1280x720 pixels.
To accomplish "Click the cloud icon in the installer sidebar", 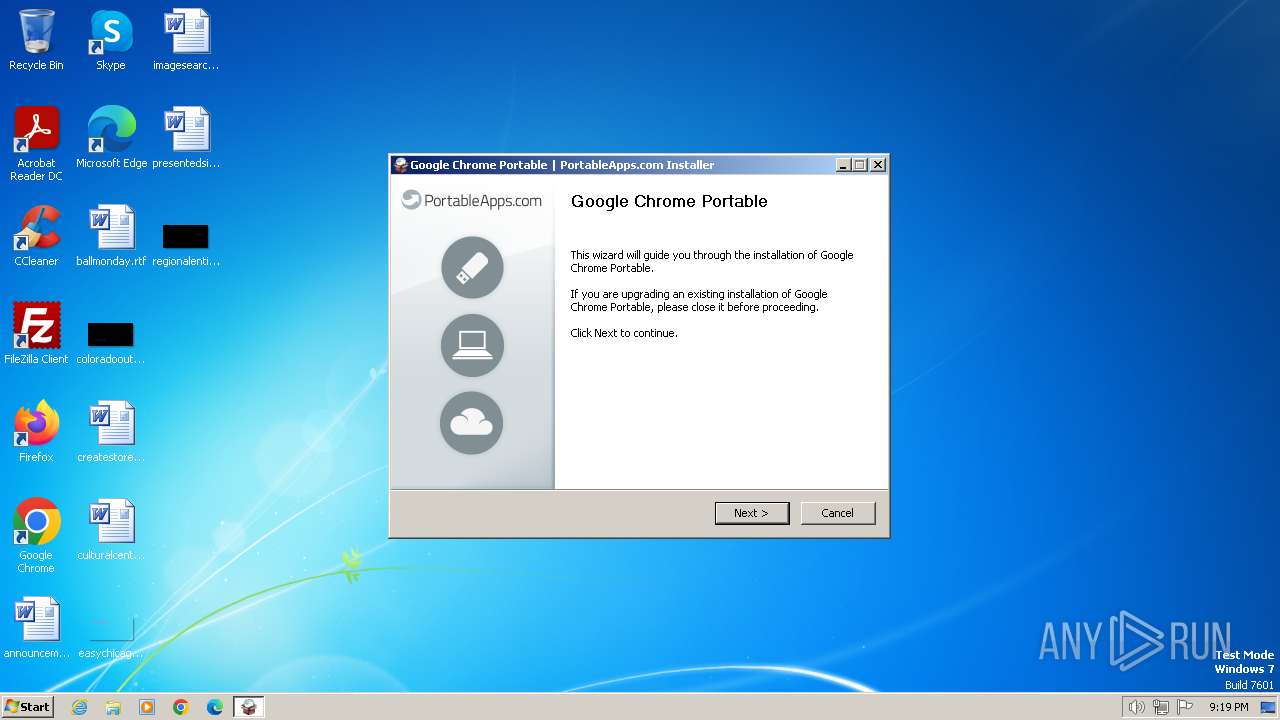I will 472,423.
